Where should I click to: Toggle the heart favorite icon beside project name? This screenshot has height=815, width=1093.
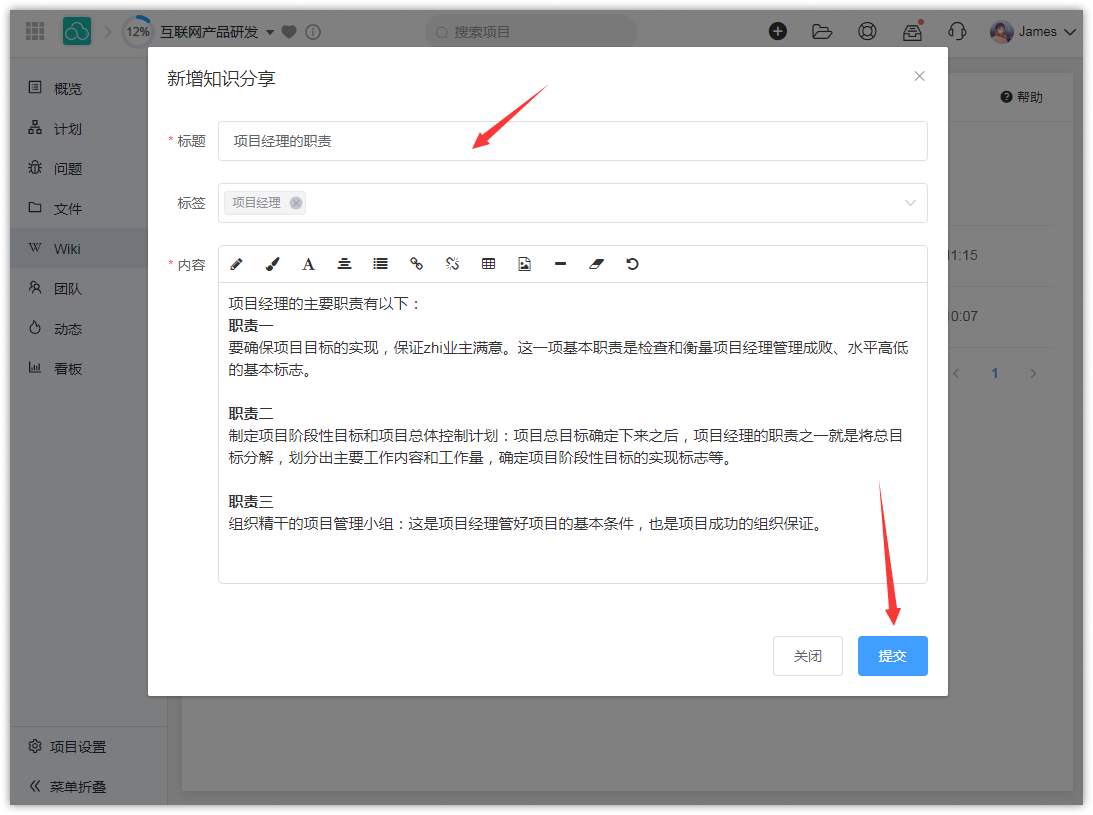pyautogui.click(x=289, y=32)
